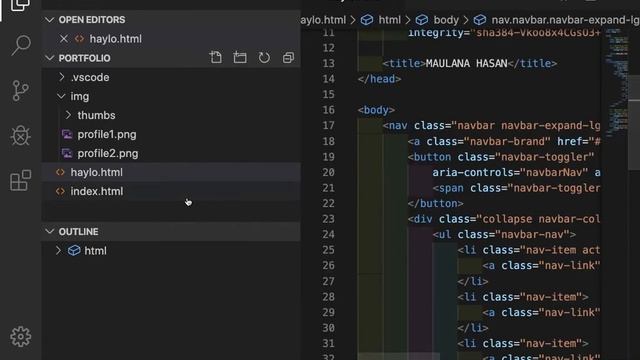This screenshot has height=360, width=640.
Task: Click the code minimap overview
Action: point(616,82)
